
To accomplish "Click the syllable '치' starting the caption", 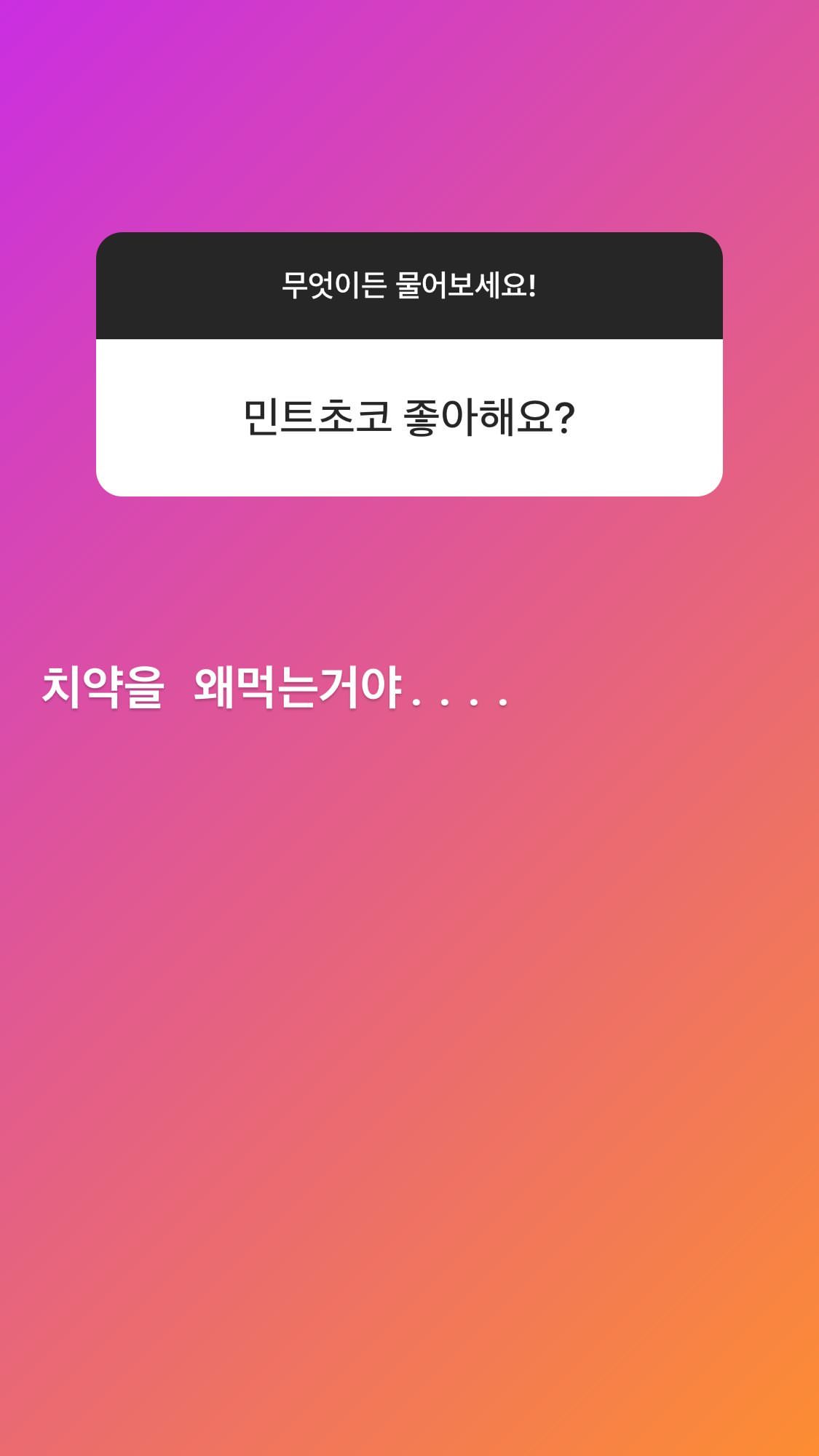I will click(x=60, y=687).
